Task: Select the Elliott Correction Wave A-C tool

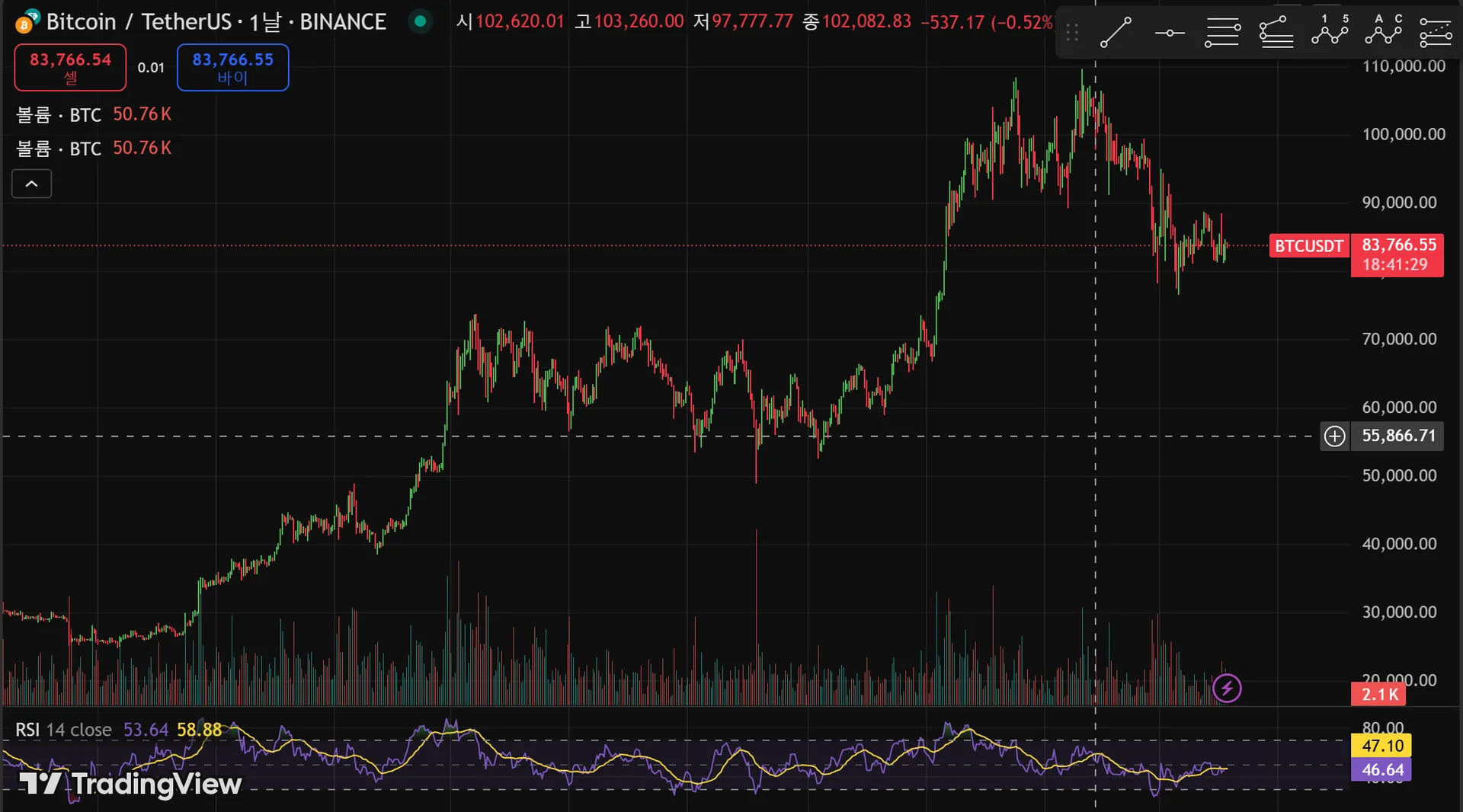Action: point(1383,31)
